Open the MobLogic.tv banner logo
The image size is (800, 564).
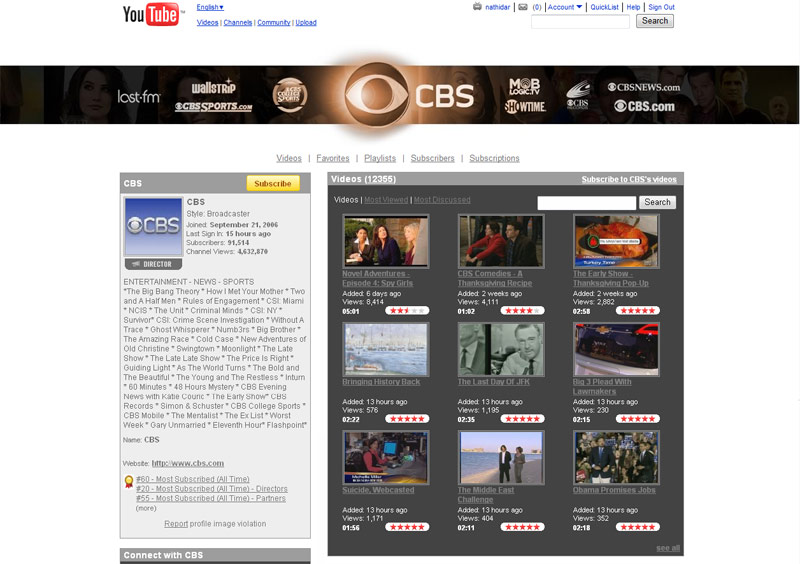pos(524,86)
